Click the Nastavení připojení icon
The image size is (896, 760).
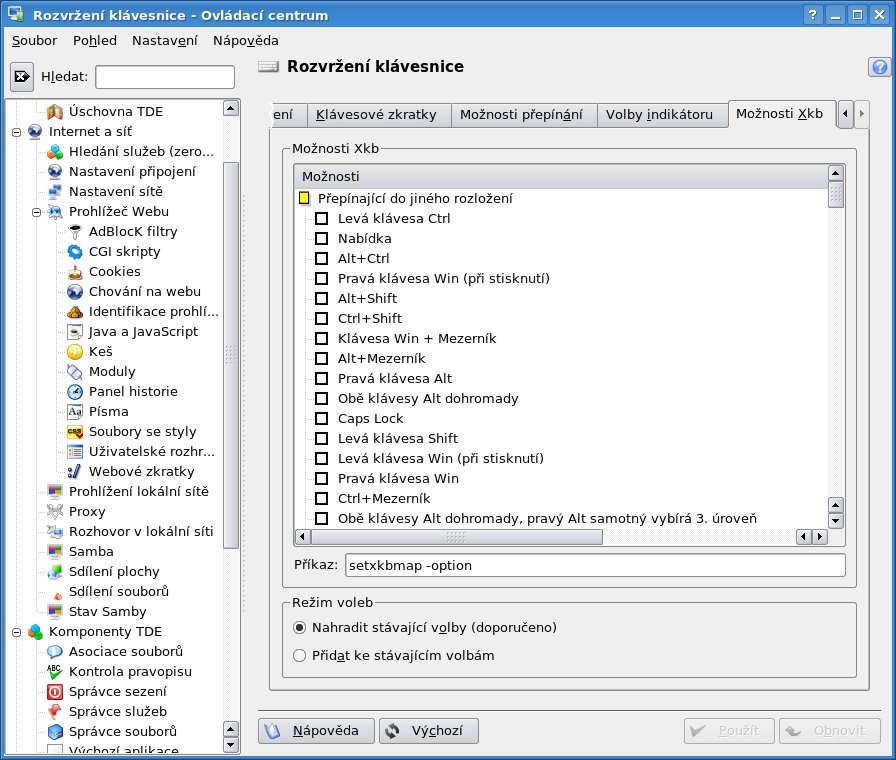coord(55,171)
